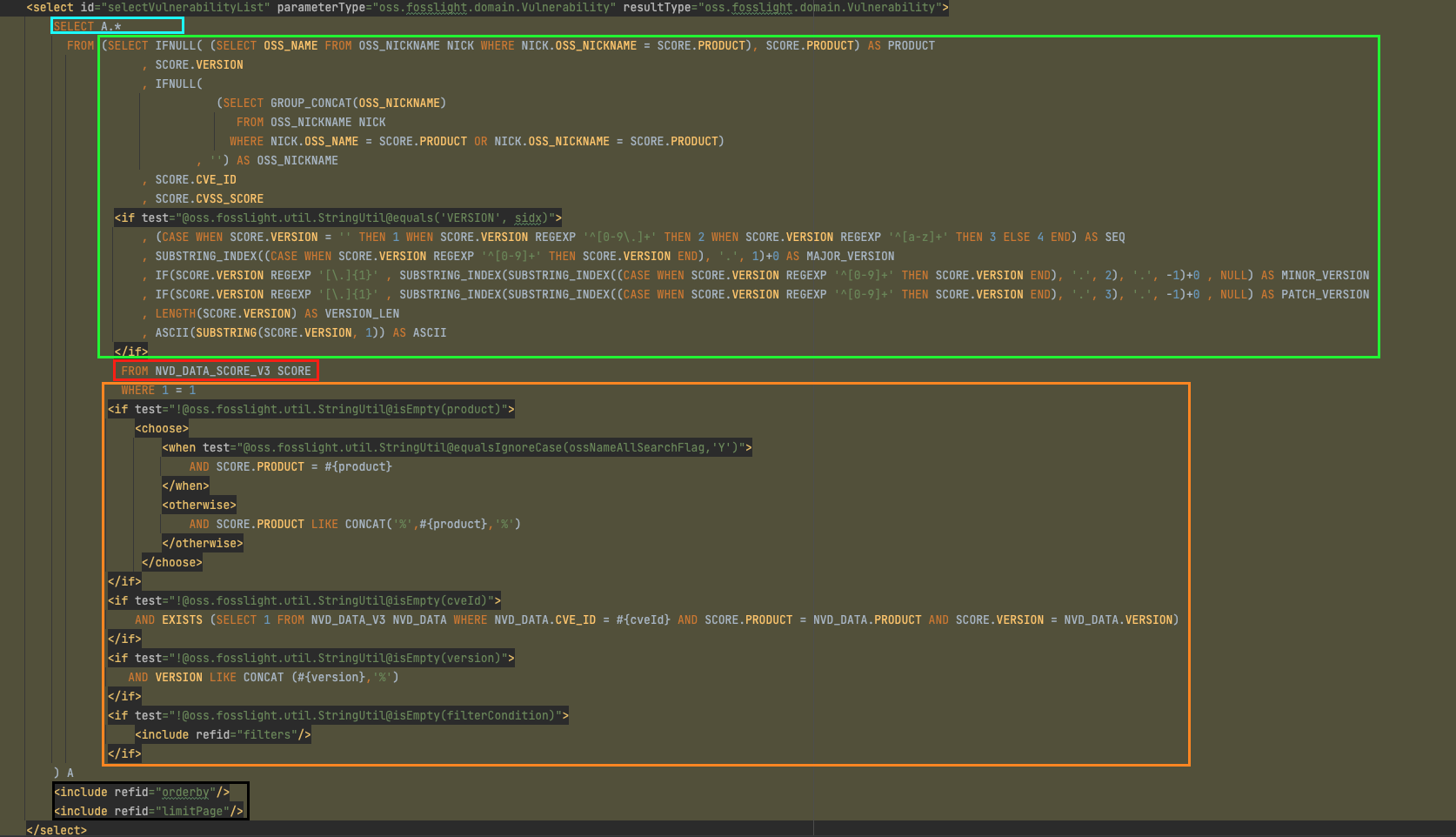The width and height of the screenshot is (1456, 837).
Task: Place cursor on the "SELECT A.*" line
Action: (87, 26)
